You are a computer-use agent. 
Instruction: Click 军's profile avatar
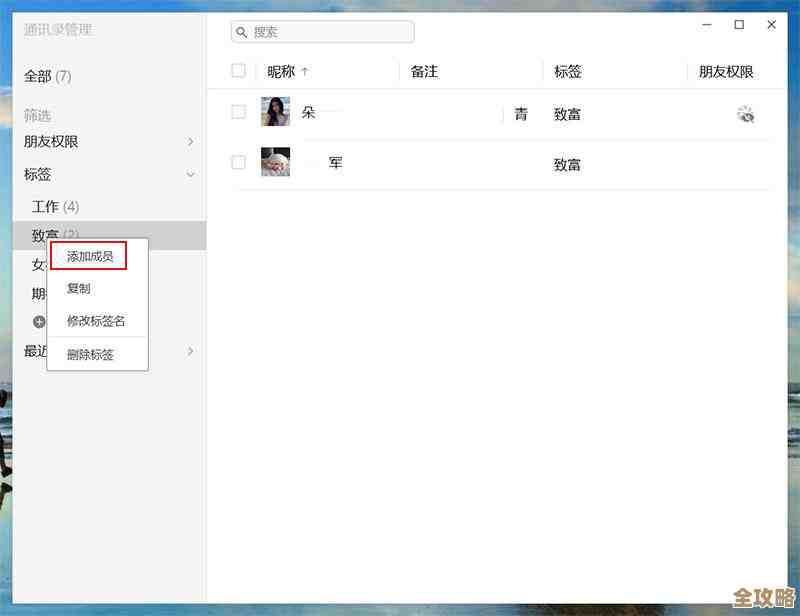tap(275, 162)
